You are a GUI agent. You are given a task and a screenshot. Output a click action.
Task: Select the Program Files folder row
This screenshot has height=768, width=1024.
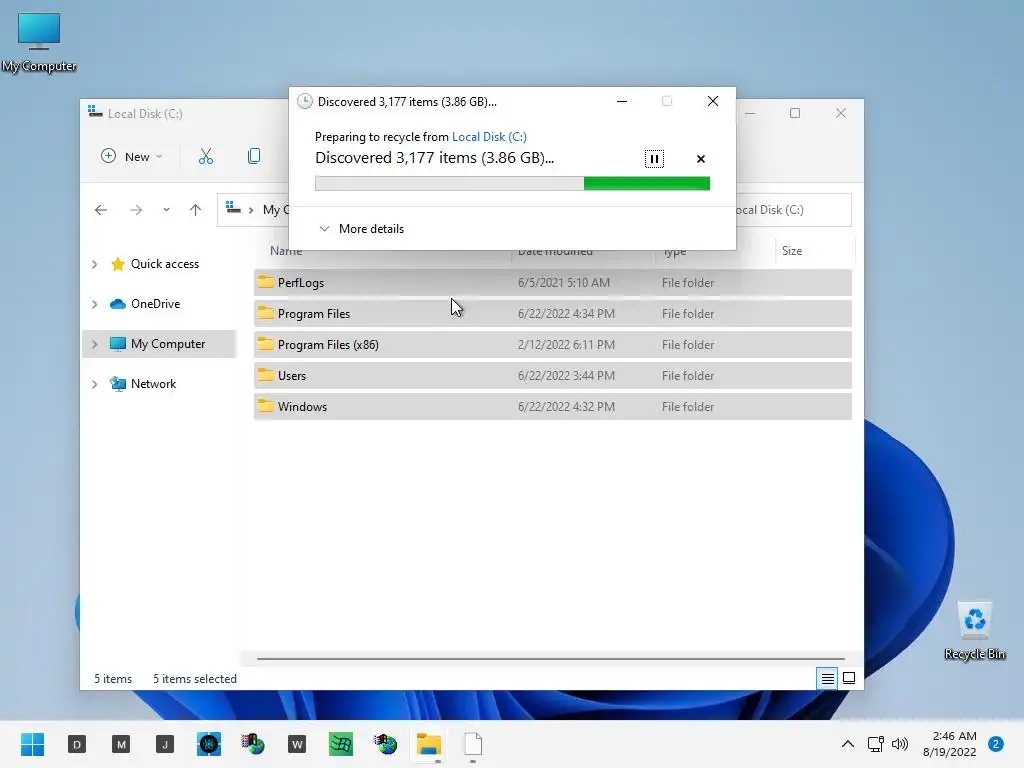pos(552,313)
